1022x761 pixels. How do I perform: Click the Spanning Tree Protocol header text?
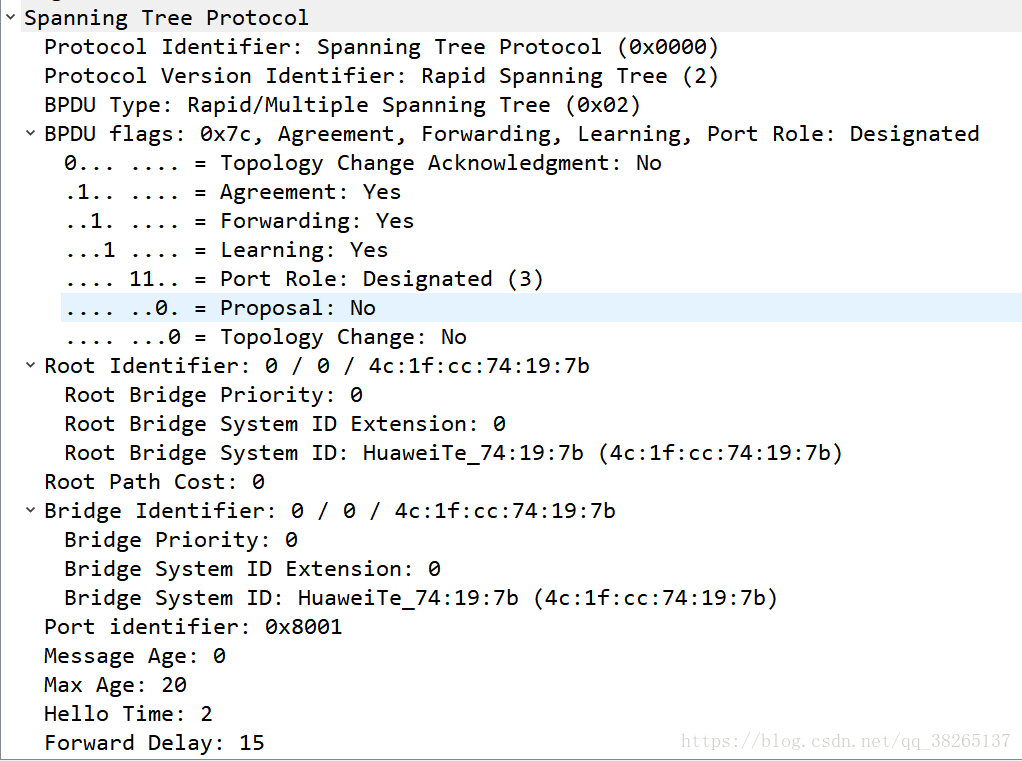166,18
